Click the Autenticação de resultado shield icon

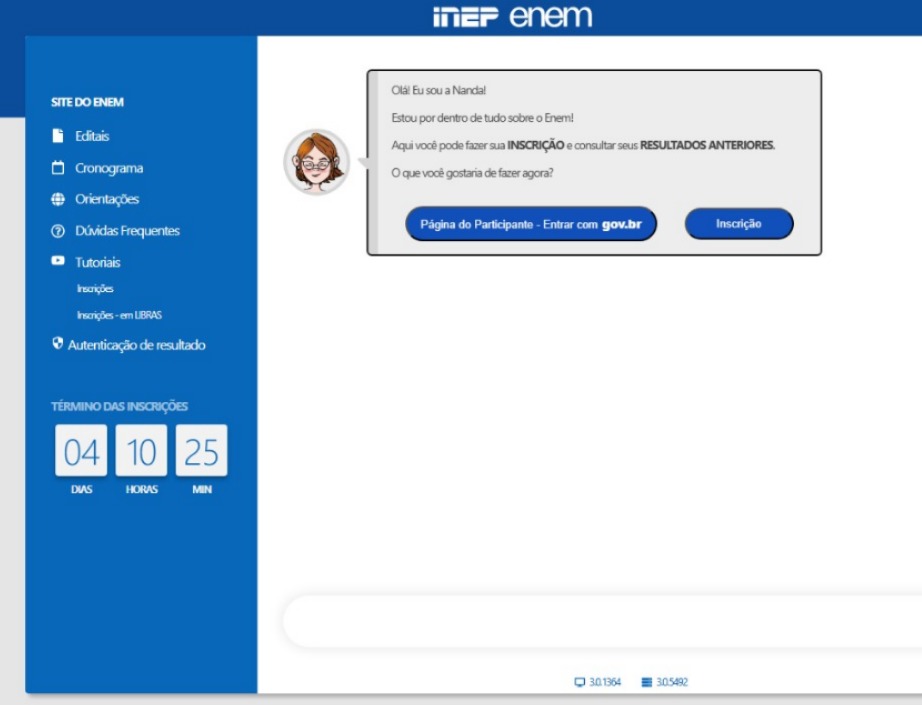click(x=58, y=344)
